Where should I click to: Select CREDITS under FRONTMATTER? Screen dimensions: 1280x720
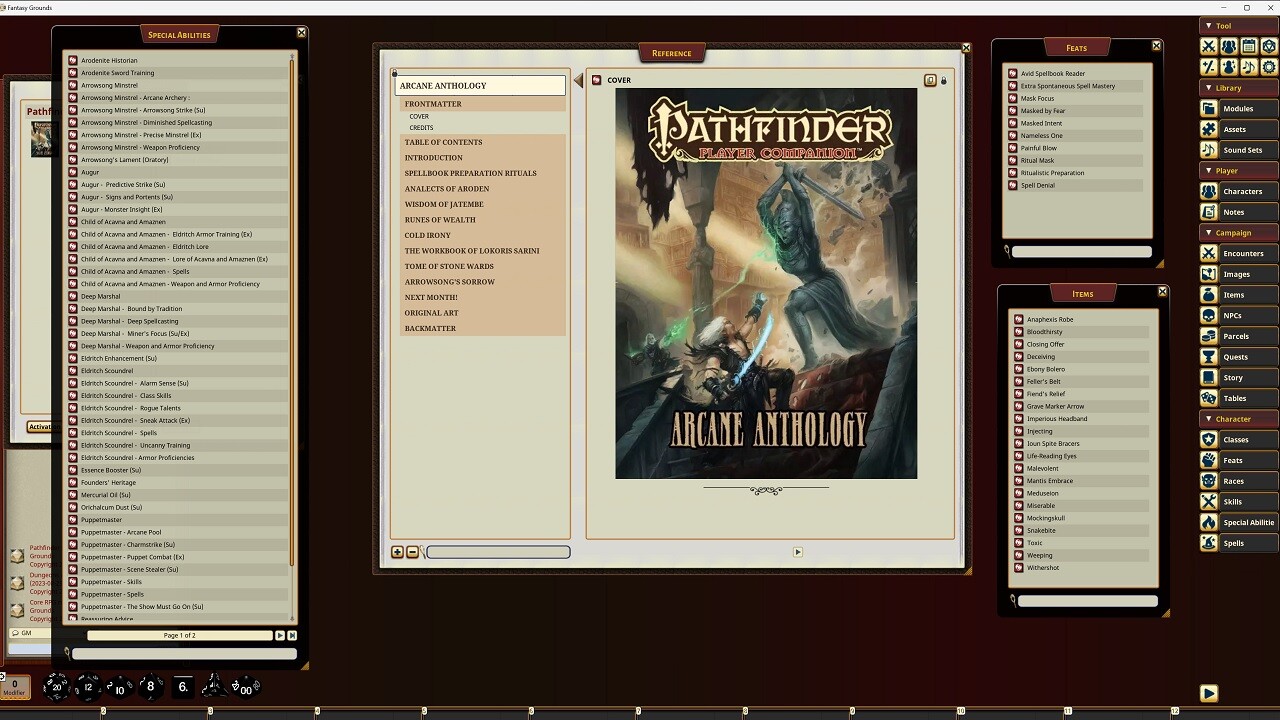(421, 127)
